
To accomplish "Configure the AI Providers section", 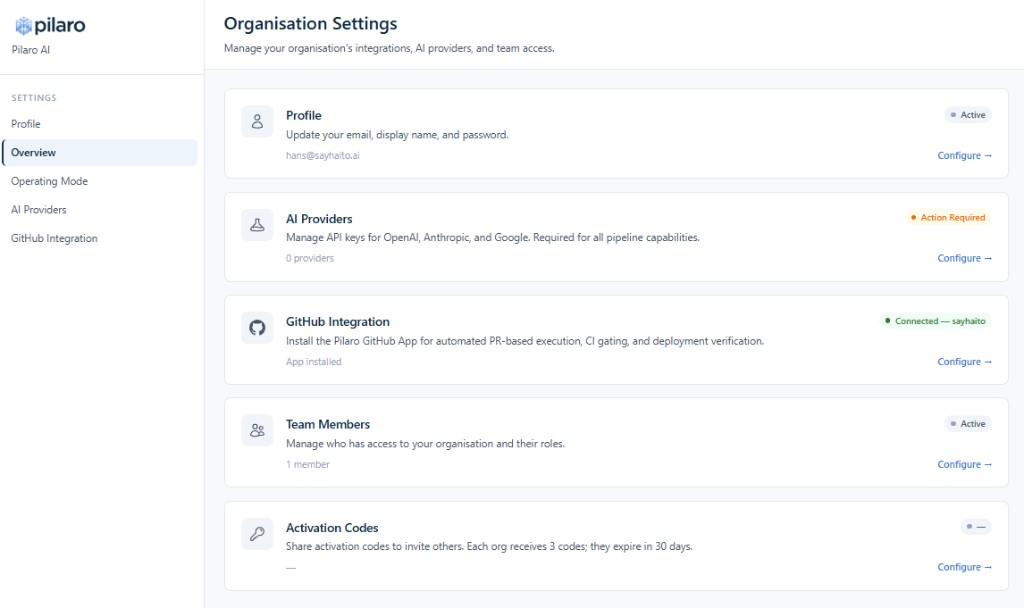I will click(964, 259).
